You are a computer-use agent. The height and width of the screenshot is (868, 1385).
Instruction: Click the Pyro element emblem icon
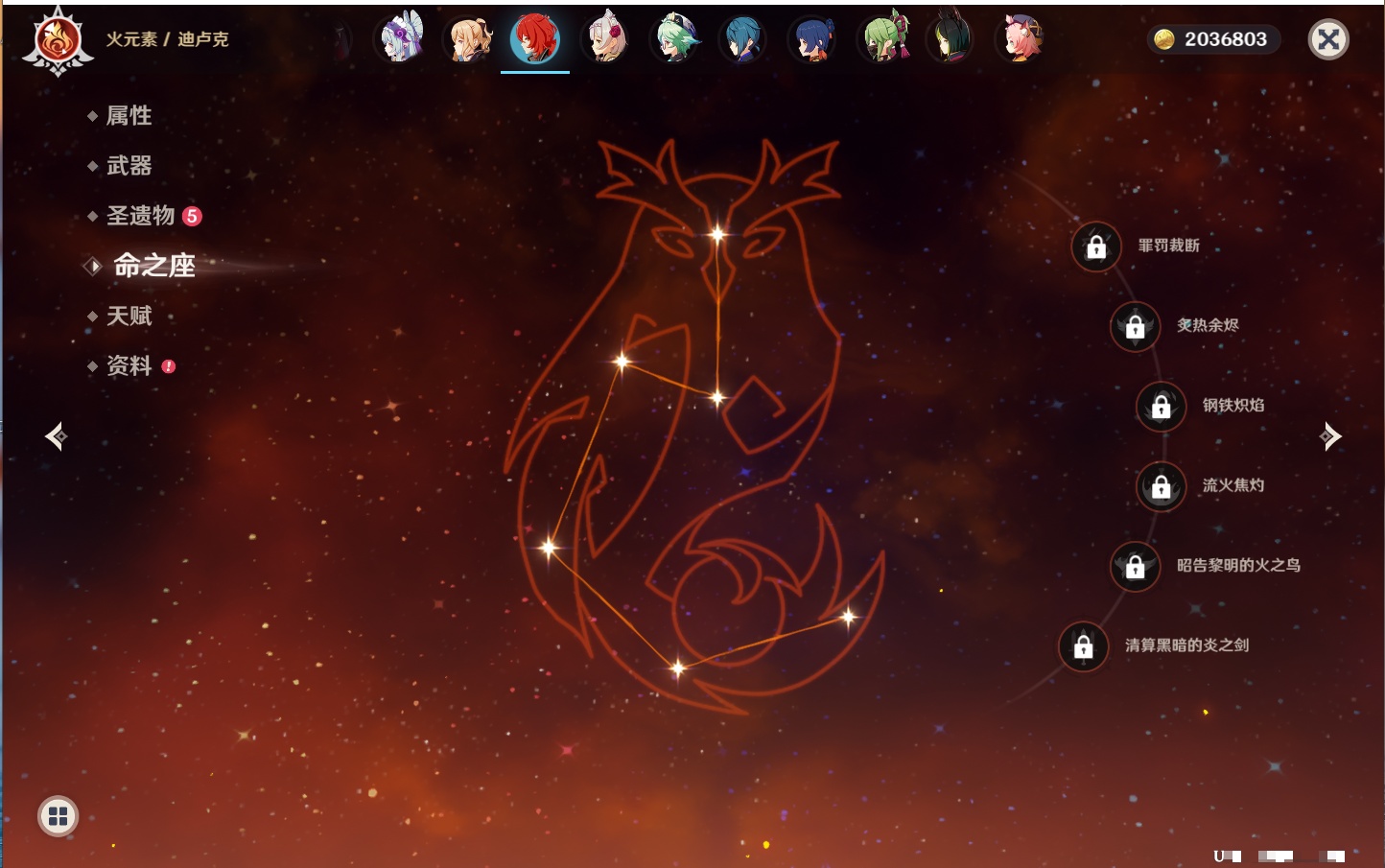[58, 41]
